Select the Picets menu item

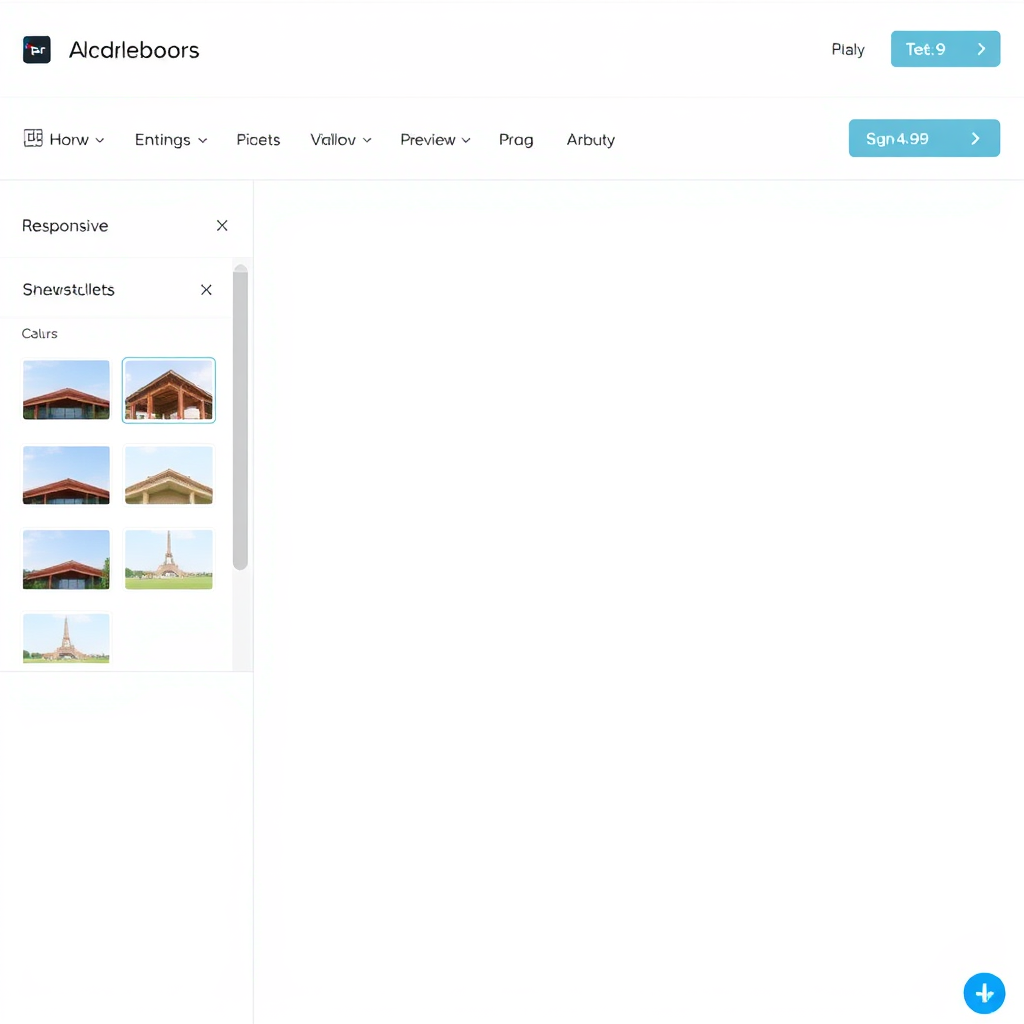click(258, 140)
